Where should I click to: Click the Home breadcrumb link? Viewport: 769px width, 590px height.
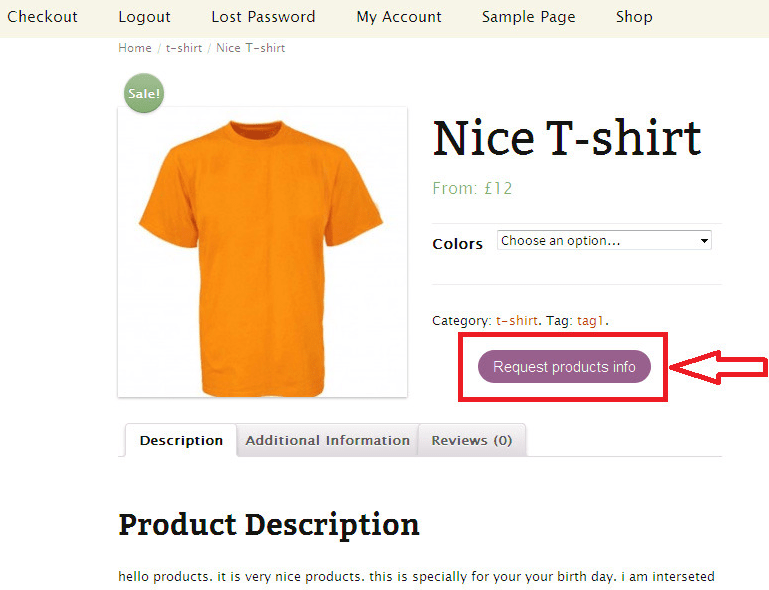pos(135,48)
